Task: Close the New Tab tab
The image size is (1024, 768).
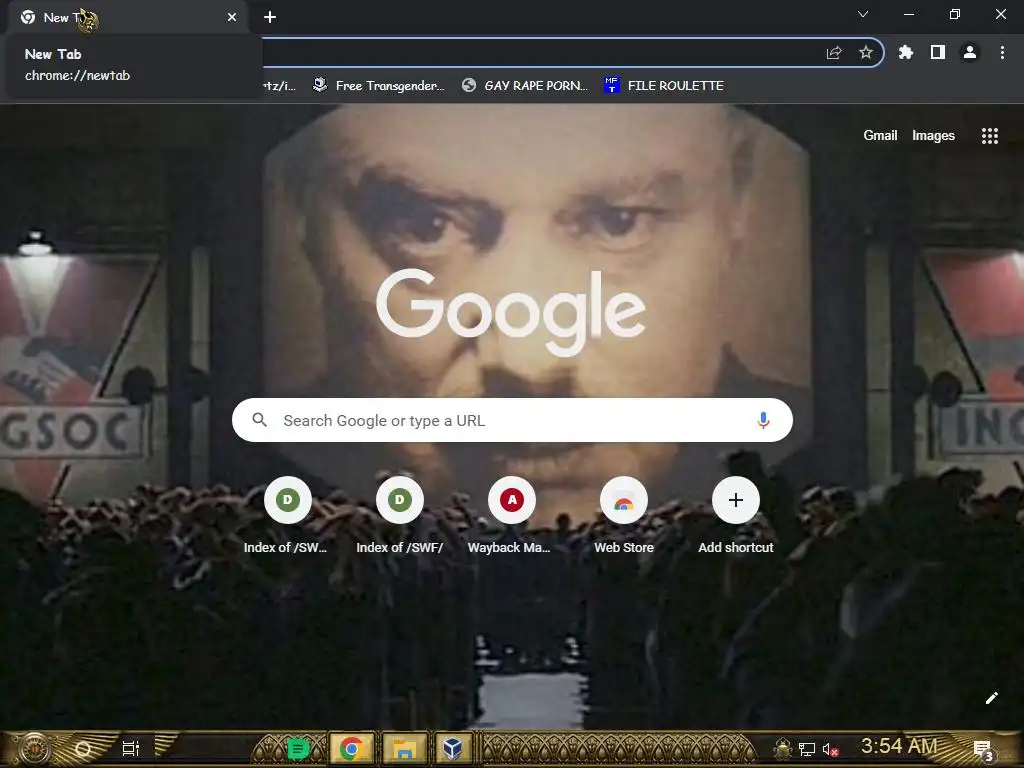Action: coord(232,18)
